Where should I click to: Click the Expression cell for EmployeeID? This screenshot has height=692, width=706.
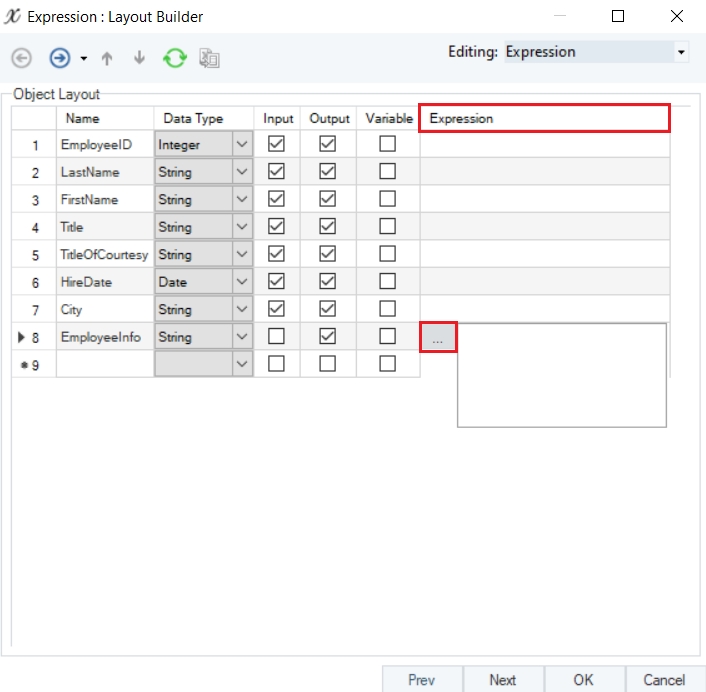(545, 145)
